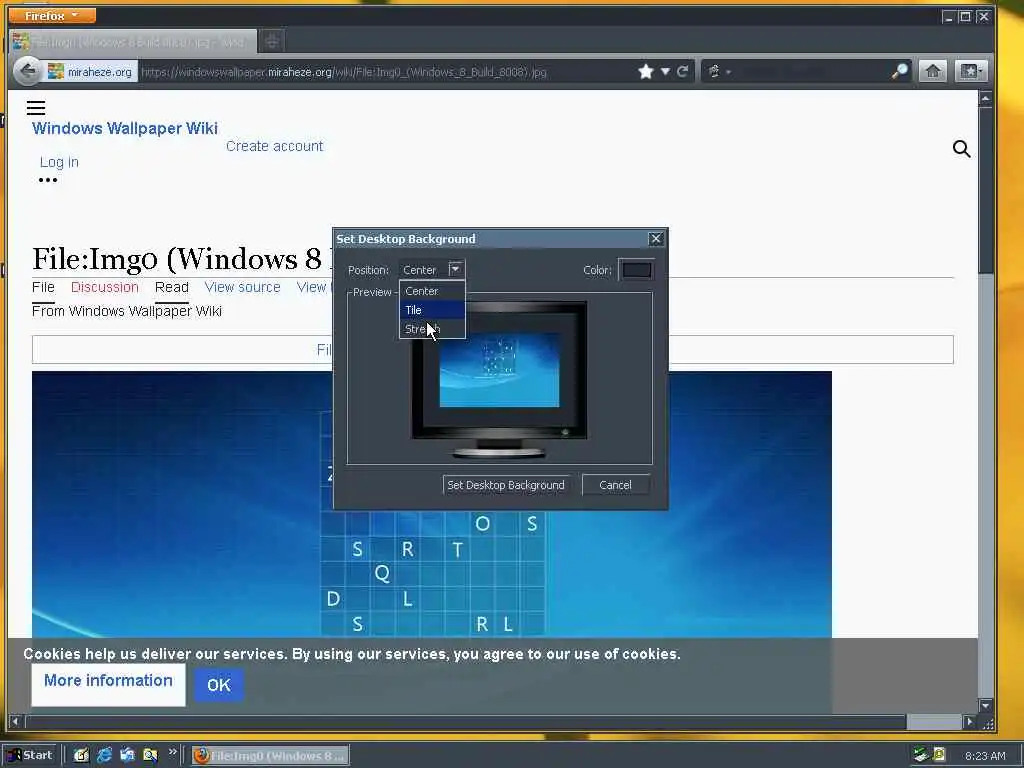Open the wiki search magnifier icon
Viewport: 1024px width, 768px height.
point(961,149)
